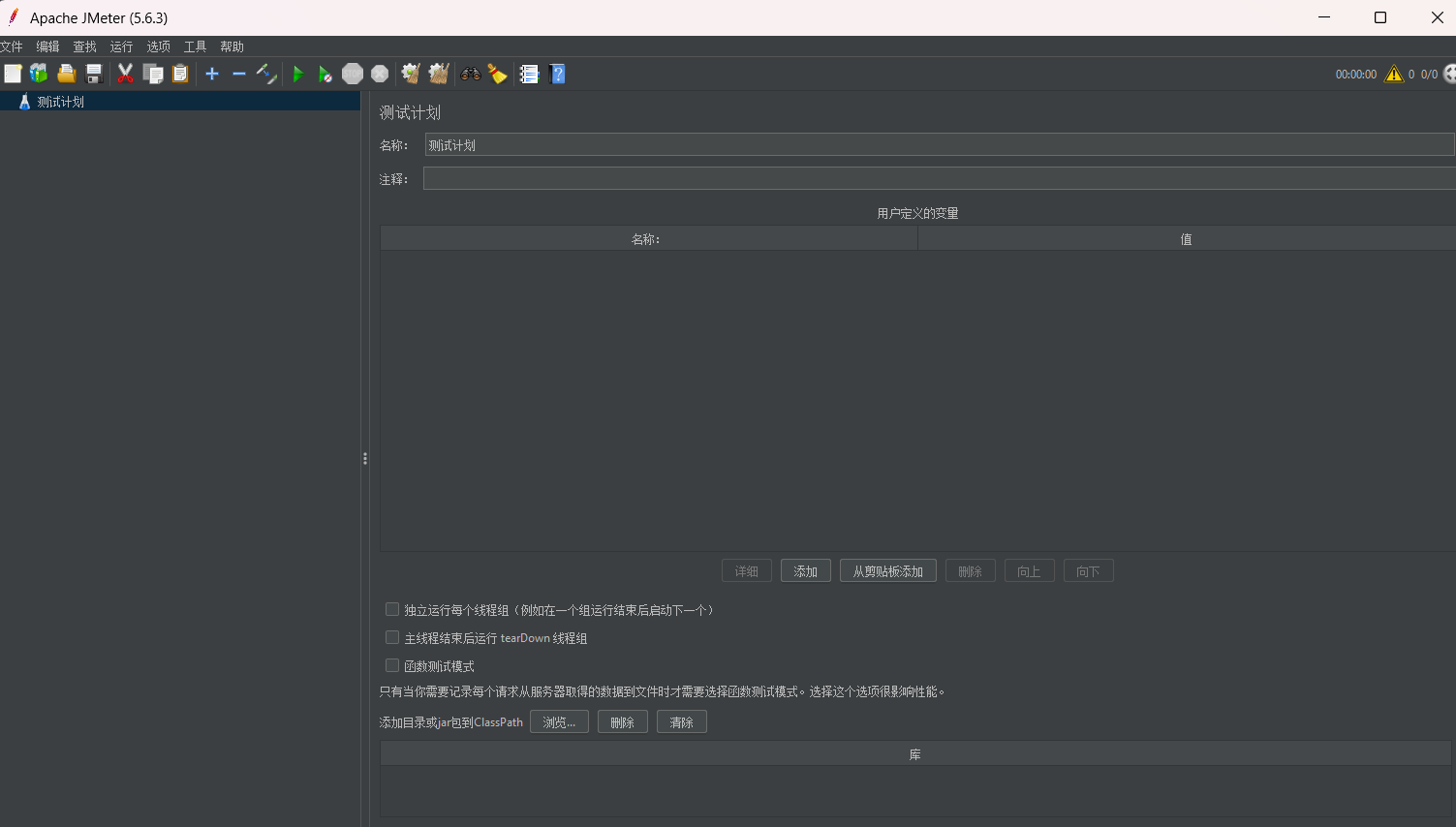Screen dimensions: 1456x827
Task: Enable 独立运行每个线程组 checkbox
Action: click(x=392, y=609)
